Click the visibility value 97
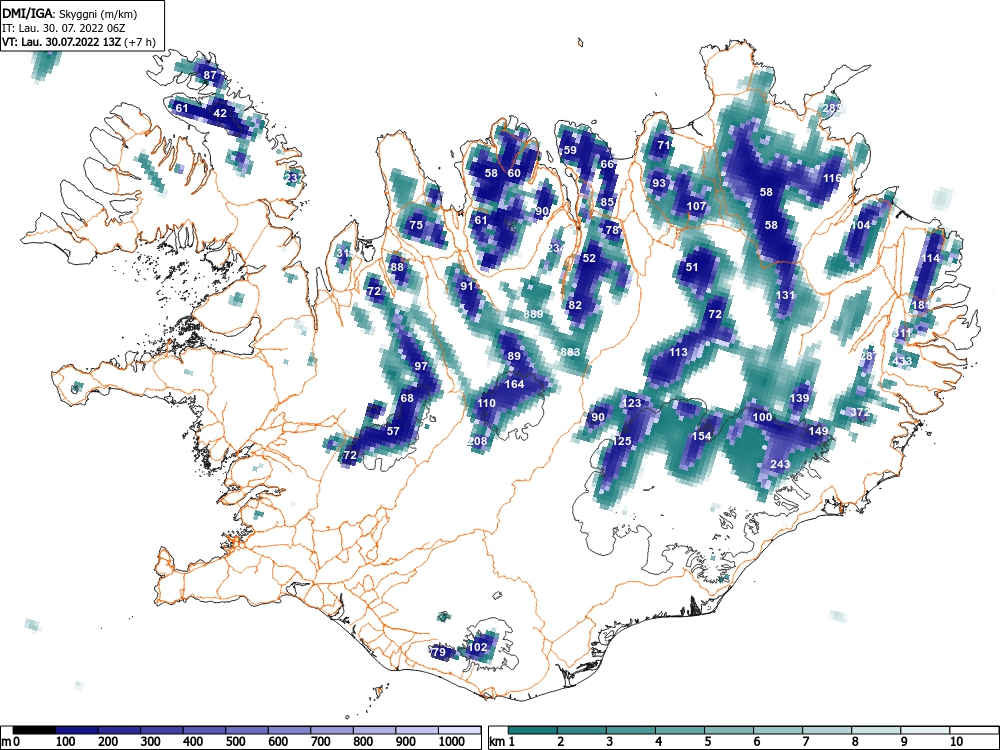Screen dimensions: 1000x750 421,366
